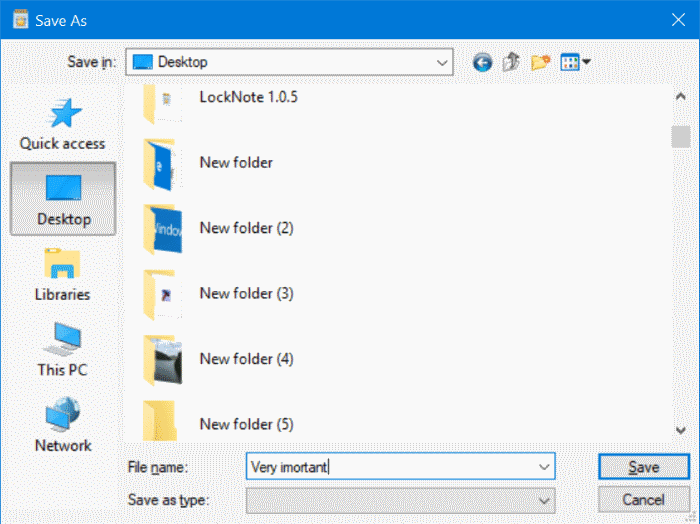Select Desktop in the places bar
Image resolution: width=700 pixels, height=524 pixels.
(x=63, y=199)
